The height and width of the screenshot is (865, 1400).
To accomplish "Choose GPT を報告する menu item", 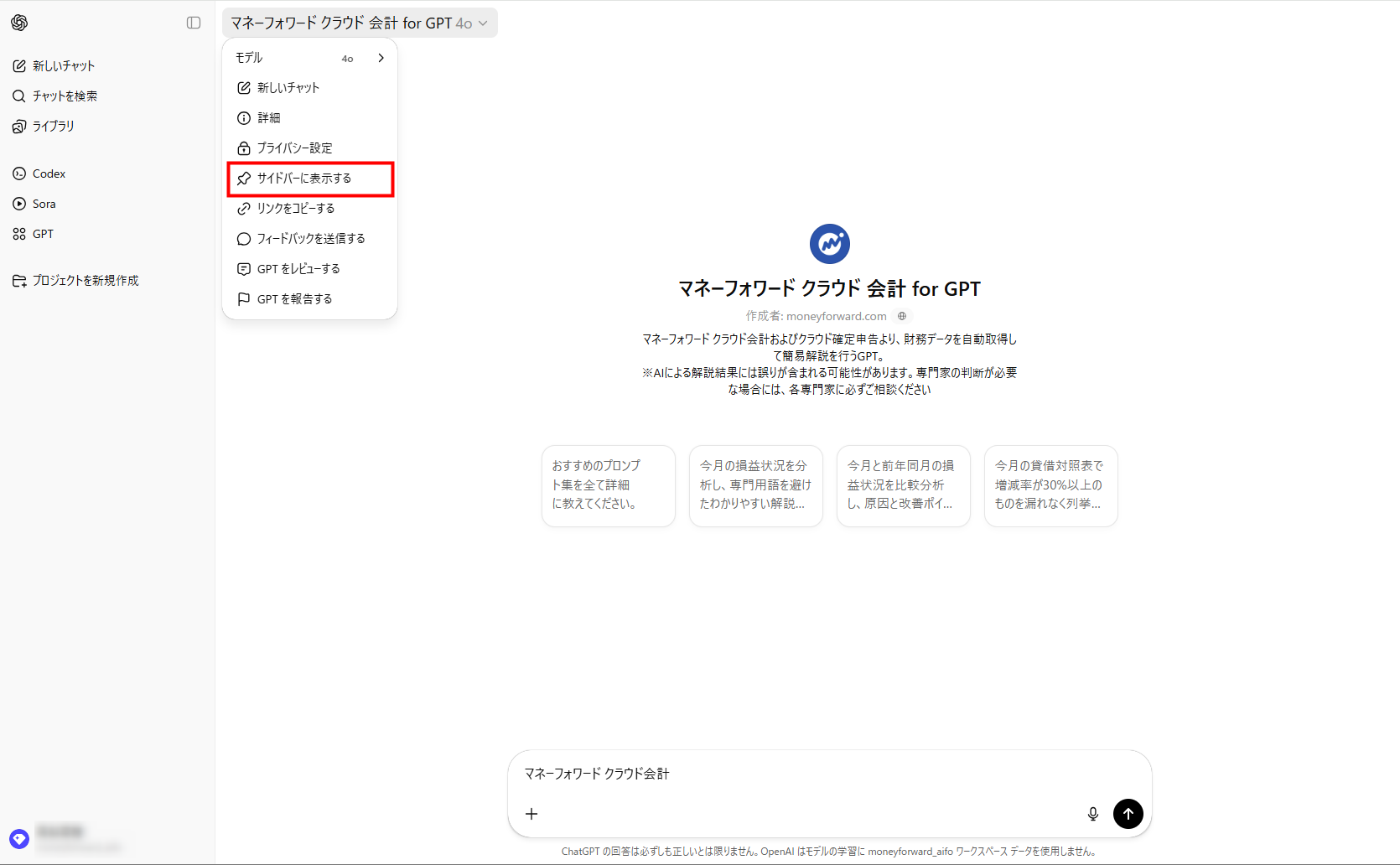I will [x=309, y=299].
